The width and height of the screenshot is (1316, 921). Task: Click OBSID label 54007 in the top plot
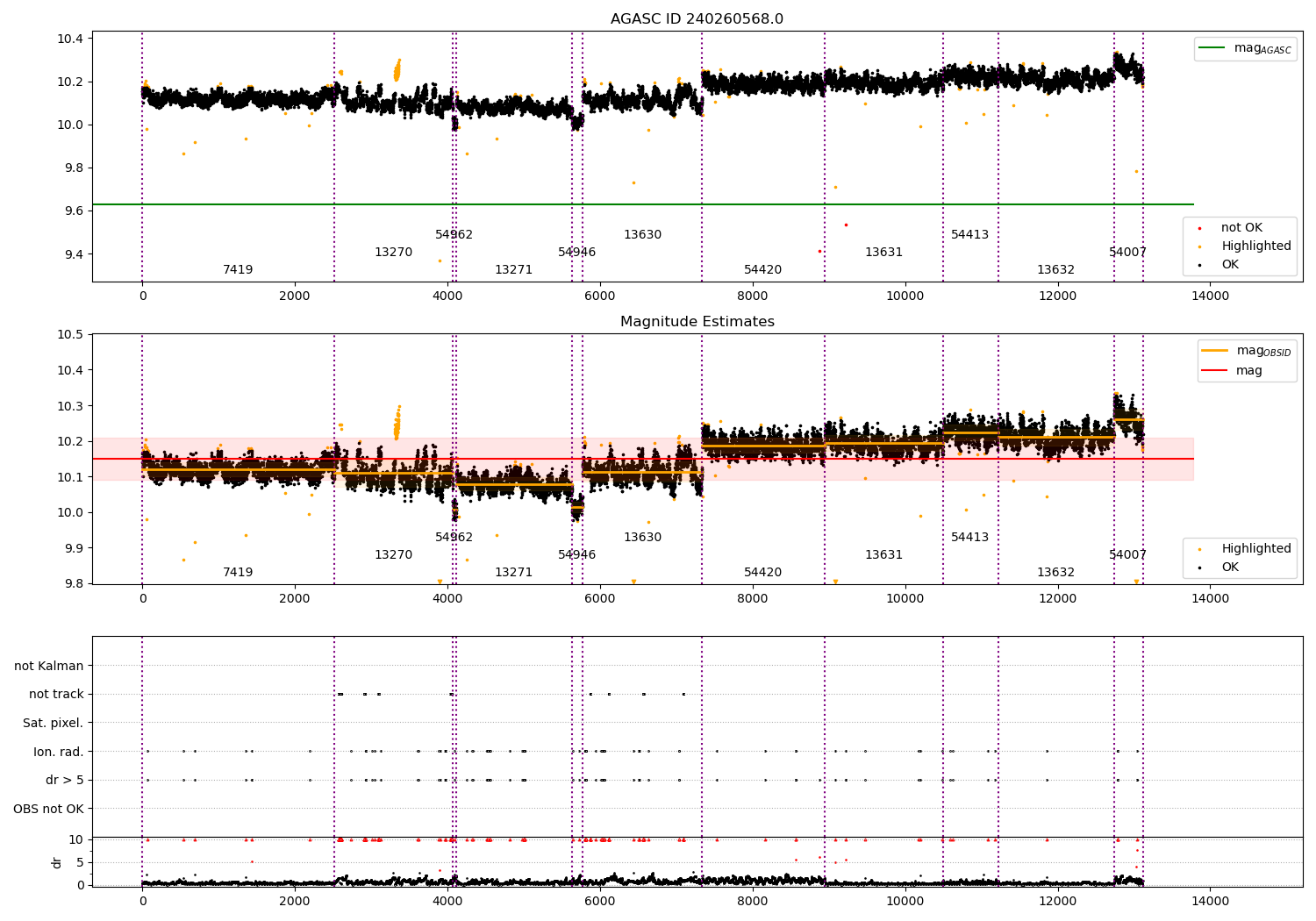coord(1127,253)
